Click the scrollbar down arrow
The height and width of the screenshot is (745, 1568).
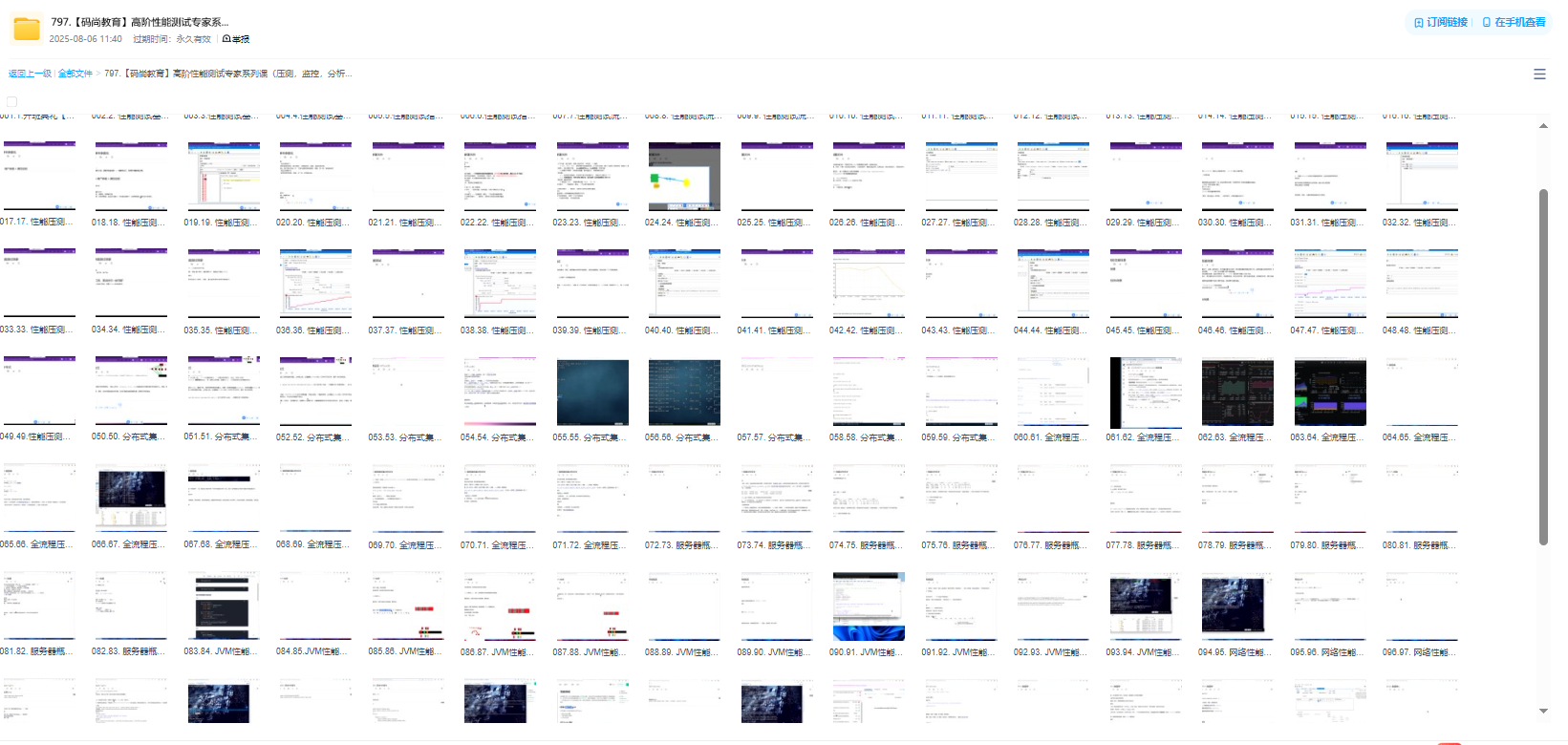[1543, 711]
